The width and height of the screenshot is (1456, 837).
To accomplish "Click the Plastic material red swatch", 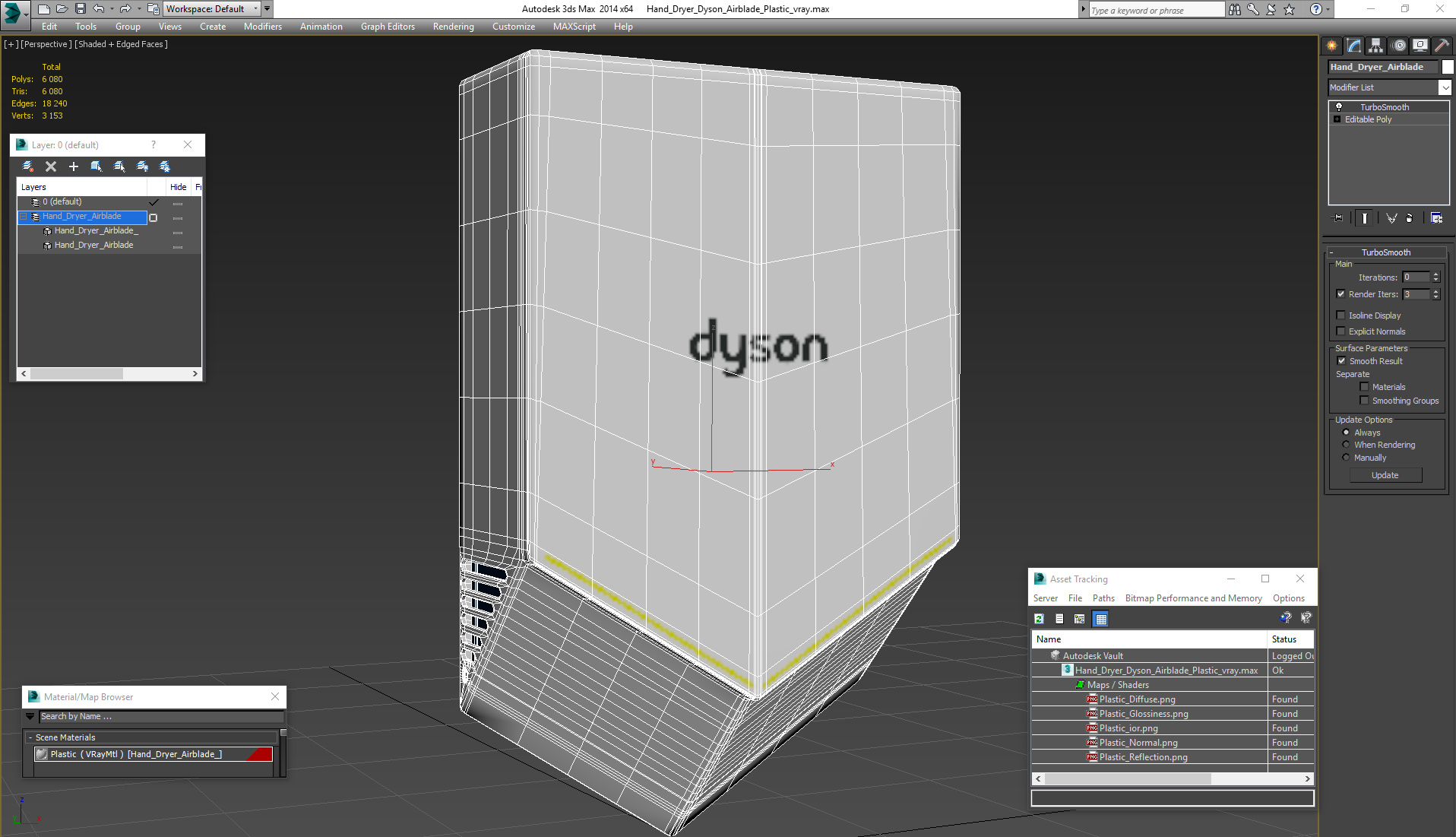I will 258,754.
